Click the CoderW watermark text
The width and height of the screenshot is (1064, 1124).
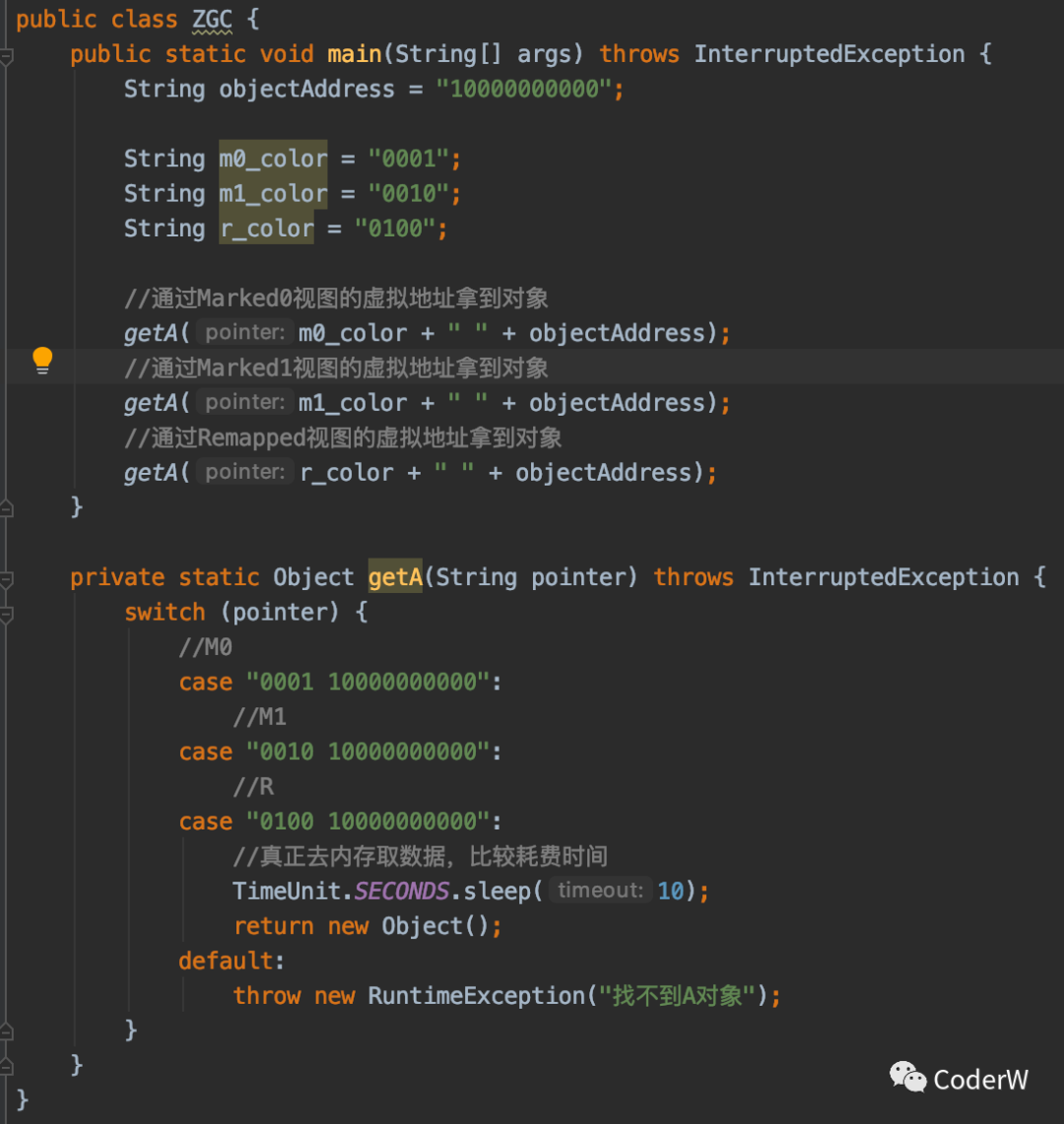981,1080
